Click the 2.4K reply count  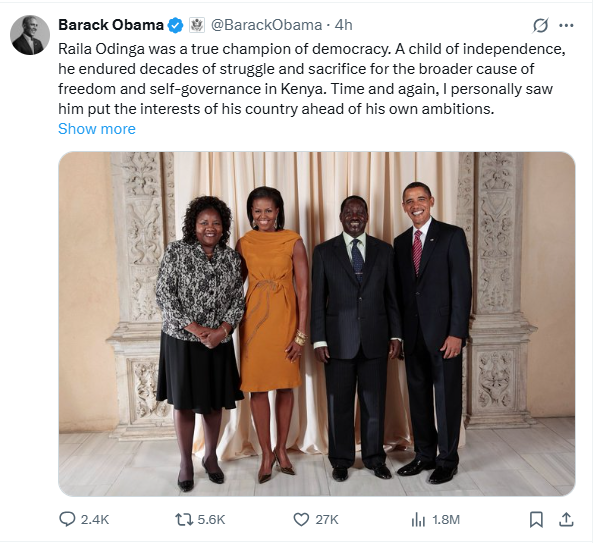tap(94, 520)
